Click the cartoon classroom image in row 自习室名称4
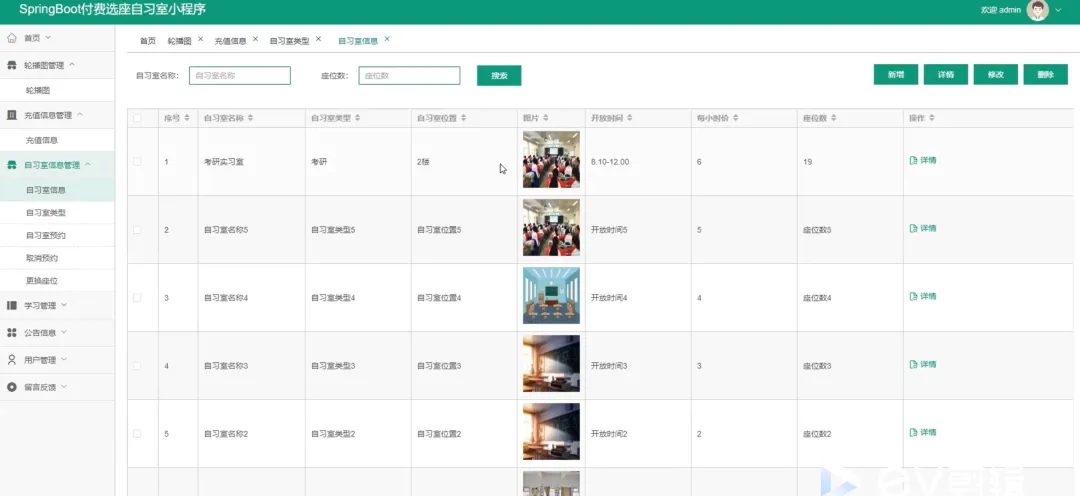Image resolution: width=1080 pixels, height=496 pixels. tap(551, 296)
